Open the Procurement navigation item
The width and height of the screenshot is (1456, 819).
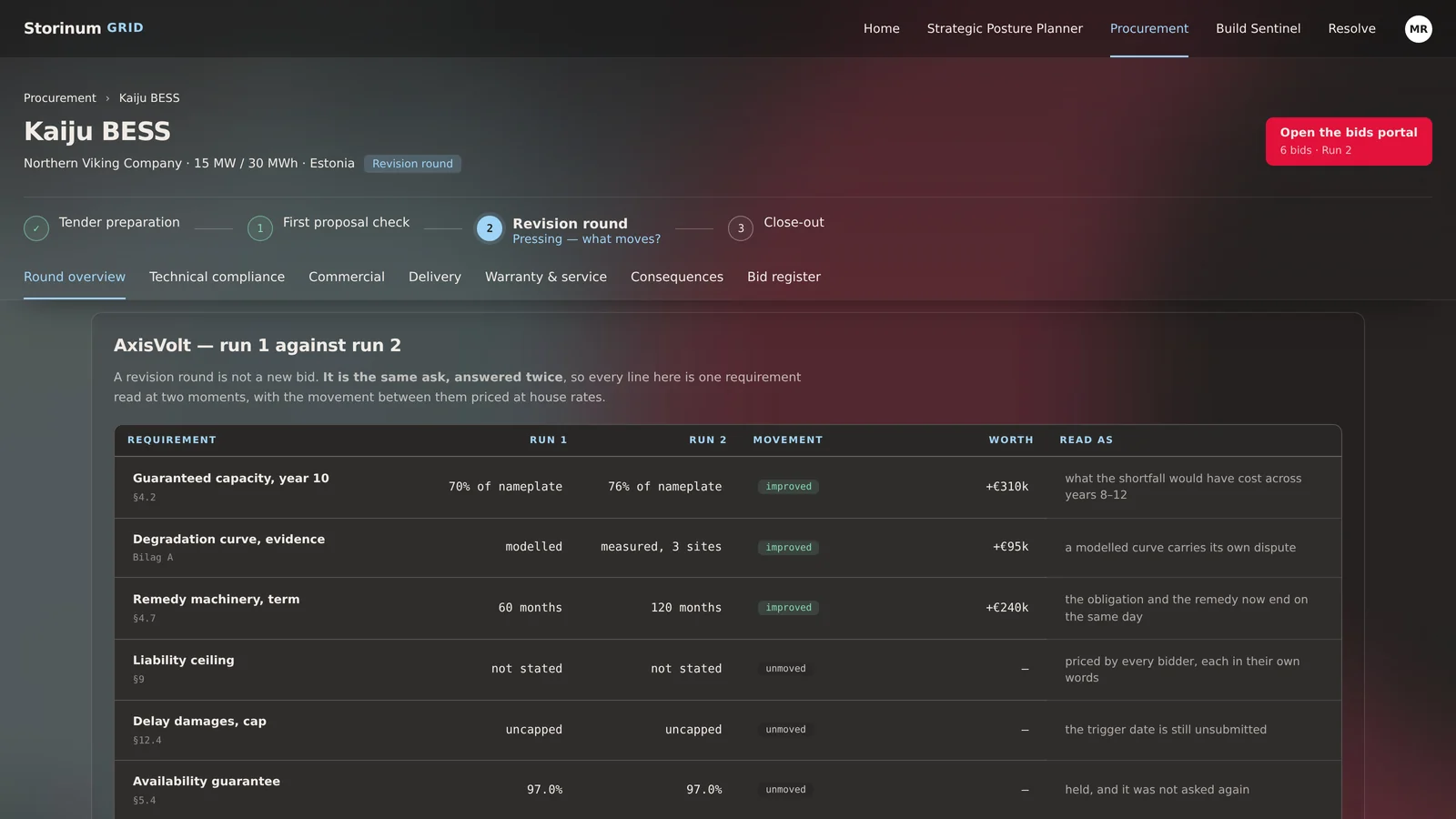click(x=1148, y=28)
